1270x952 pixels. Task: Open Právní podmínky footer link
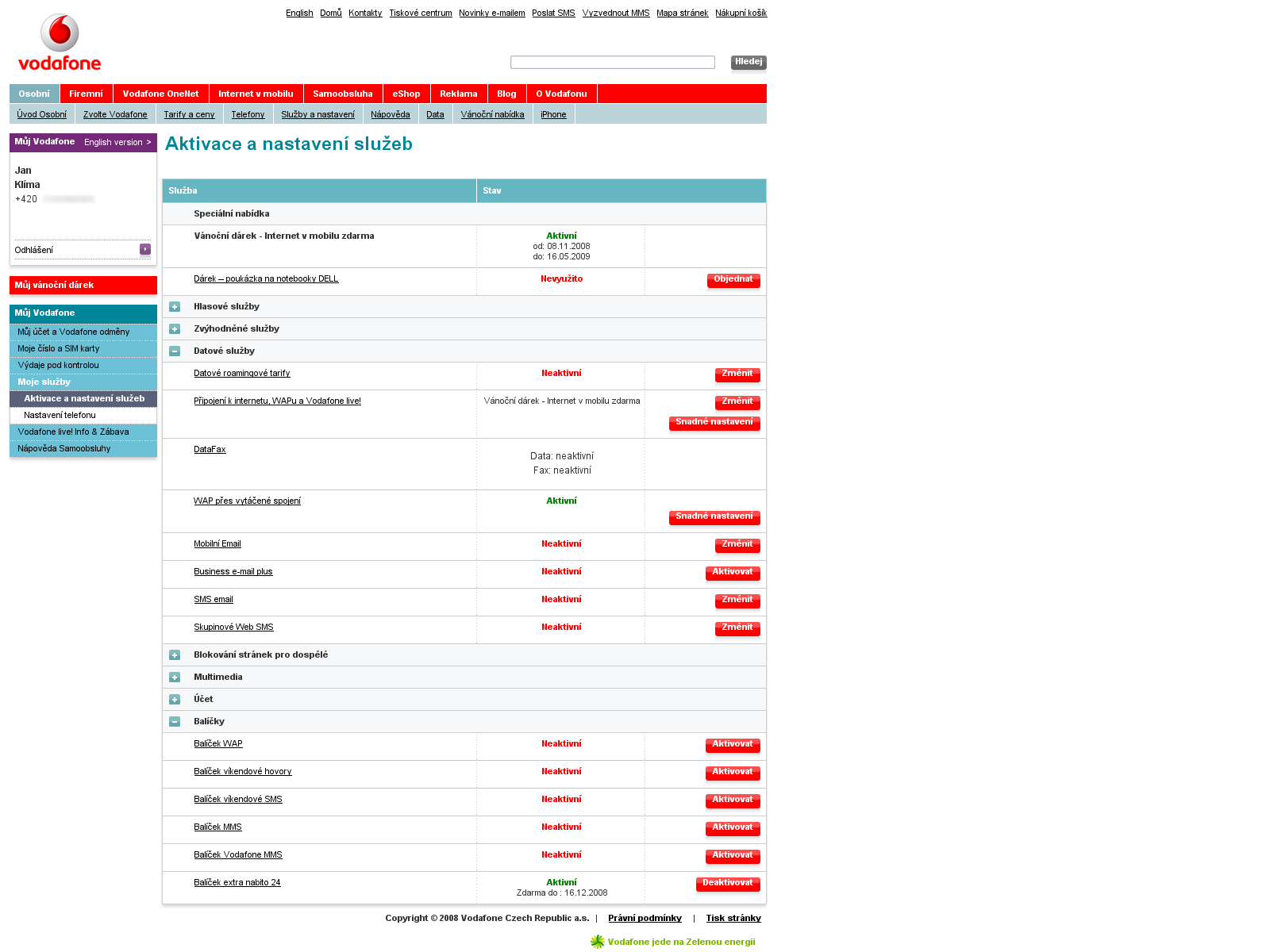pyautogui.click(x=645, y=918)
